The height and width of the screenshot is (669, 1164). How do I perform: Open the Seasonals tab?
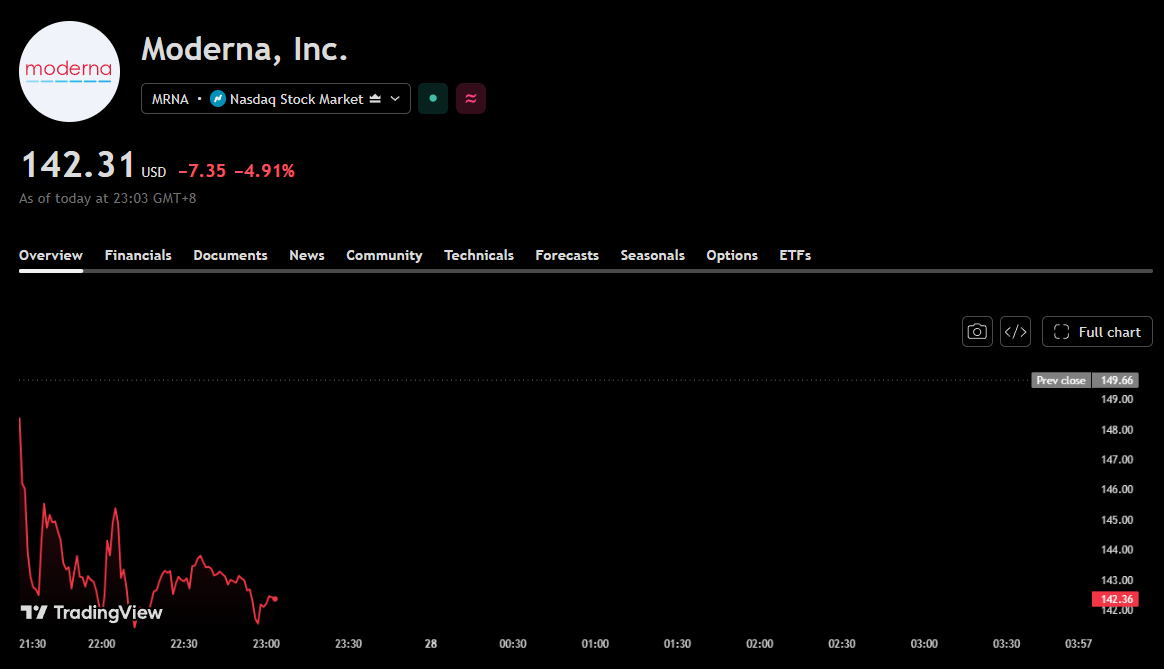tap(653, 255)
